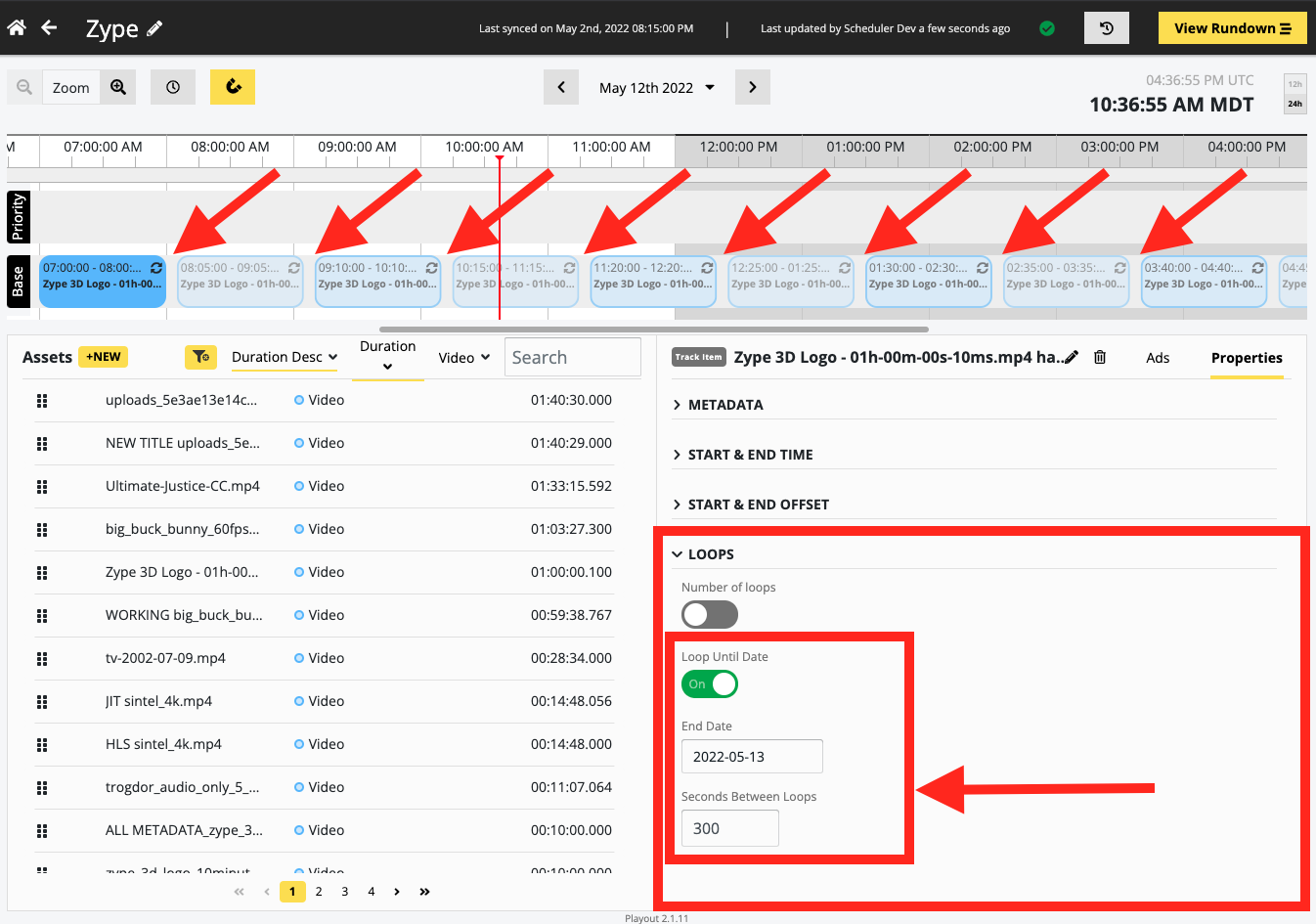1316x924 pixels.
Task: Expand START & END TIME section
Action: click(750, 454)
